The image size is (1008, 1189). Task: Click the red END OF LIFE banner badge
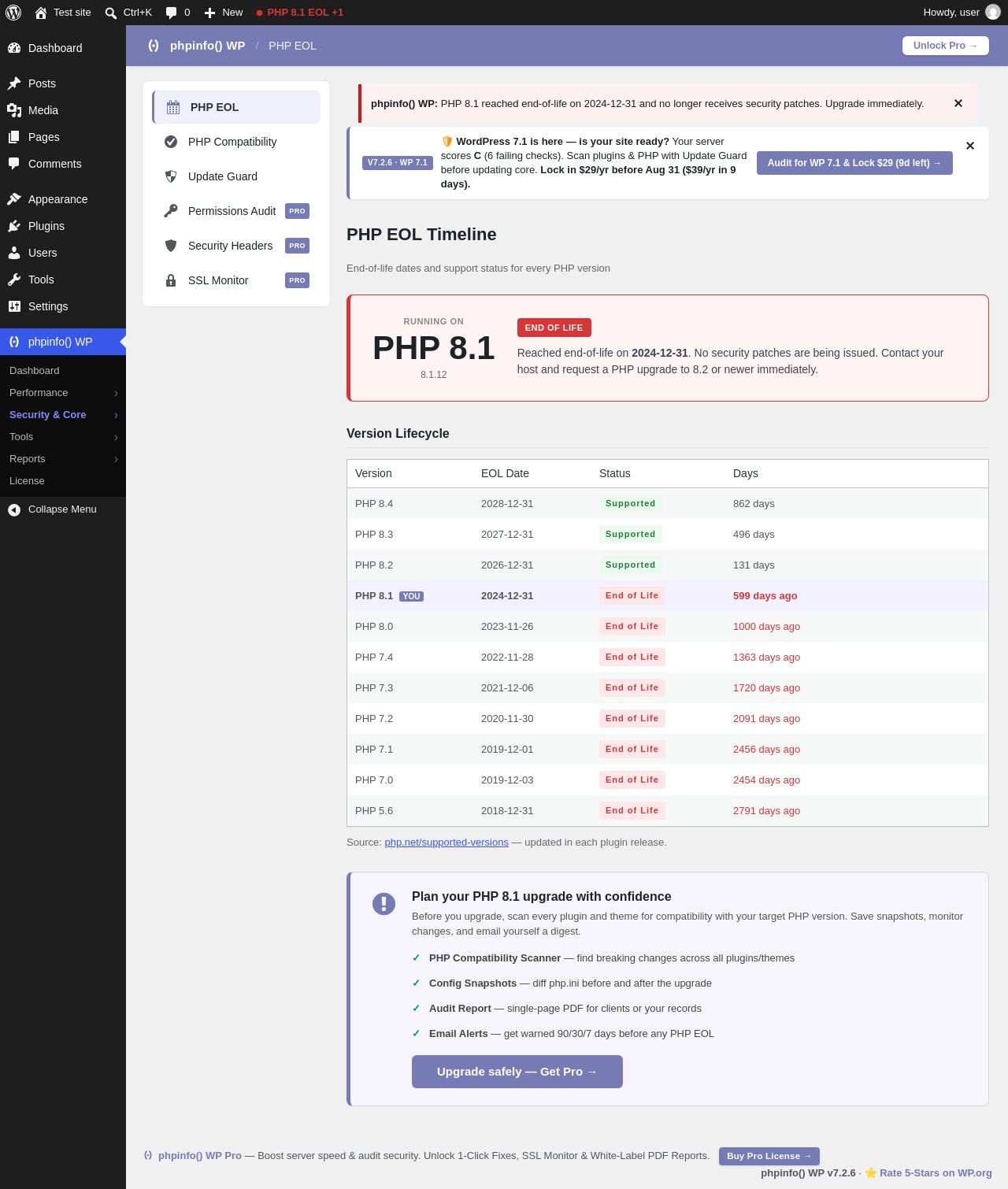point(554,328)
